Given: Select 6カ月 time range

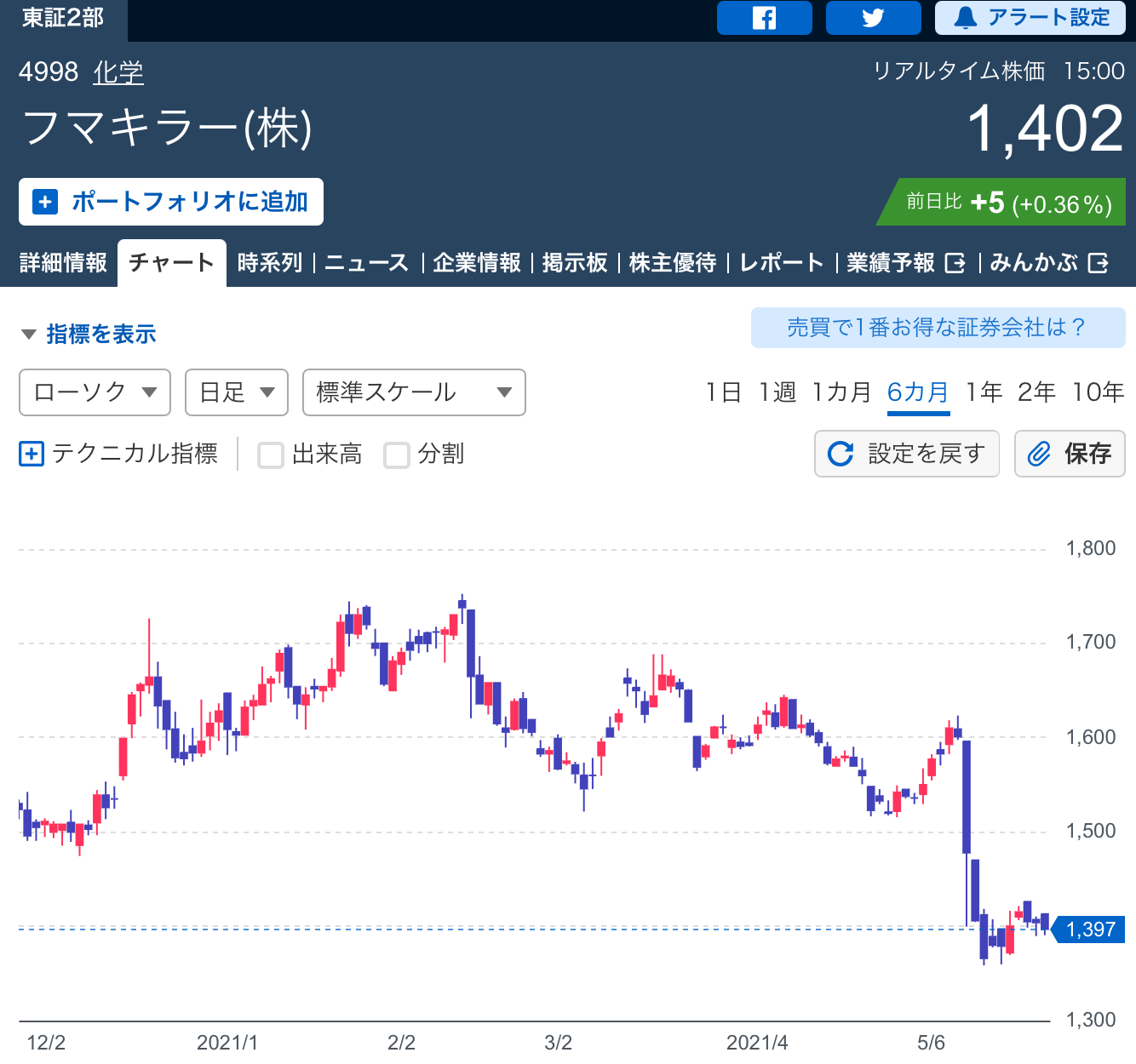Looking at the screenshot, I should (918, 392).
